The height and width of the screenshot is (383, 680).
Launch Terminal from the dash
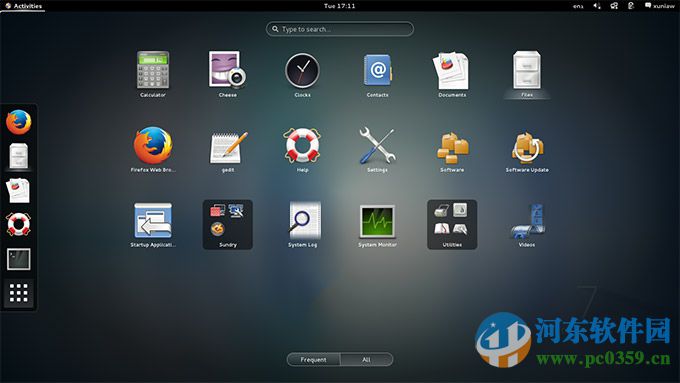point(19,259)
